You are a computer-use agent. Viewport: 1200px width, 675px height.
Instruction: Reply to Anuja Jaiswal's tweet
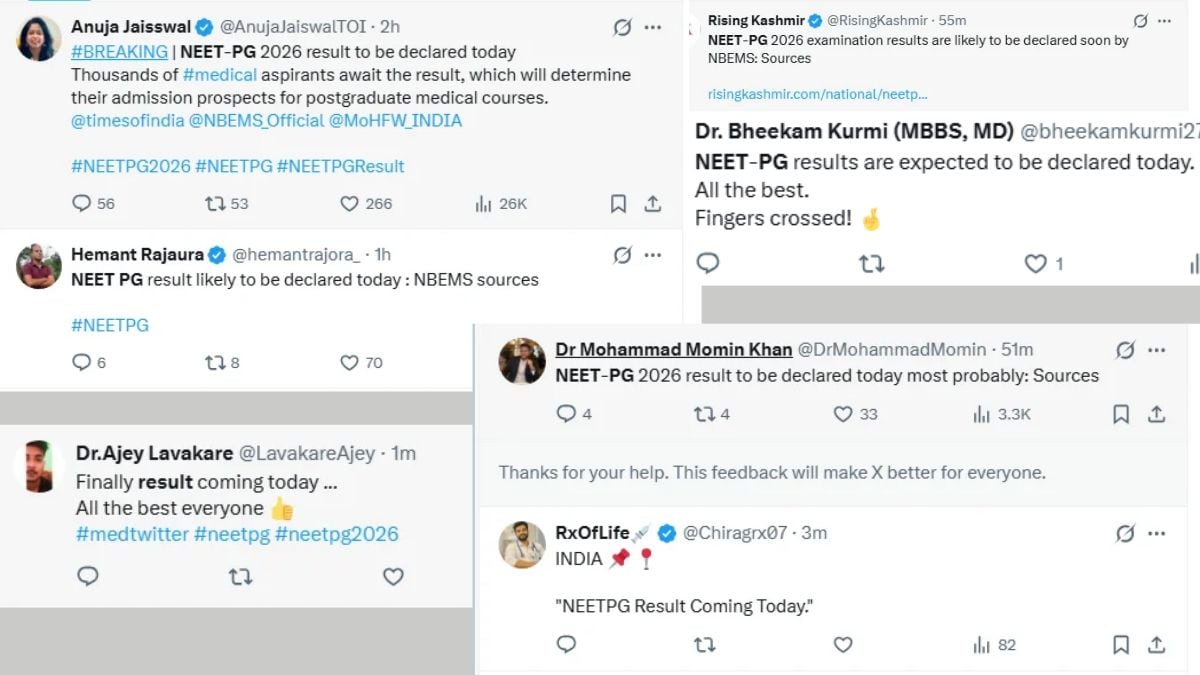click(82, 203)
